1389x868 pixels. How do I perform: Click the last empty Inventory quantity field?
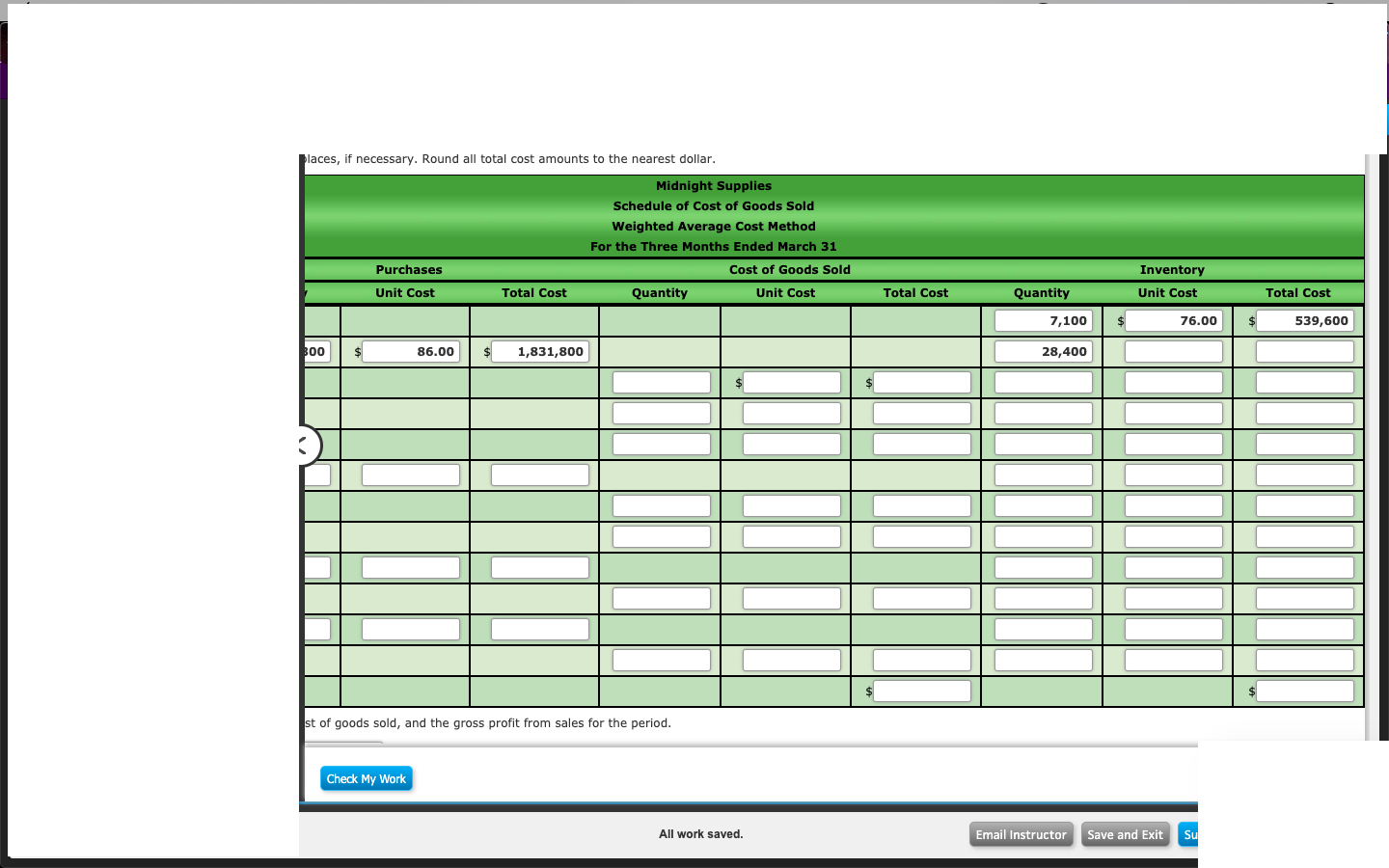[1042, 660]
